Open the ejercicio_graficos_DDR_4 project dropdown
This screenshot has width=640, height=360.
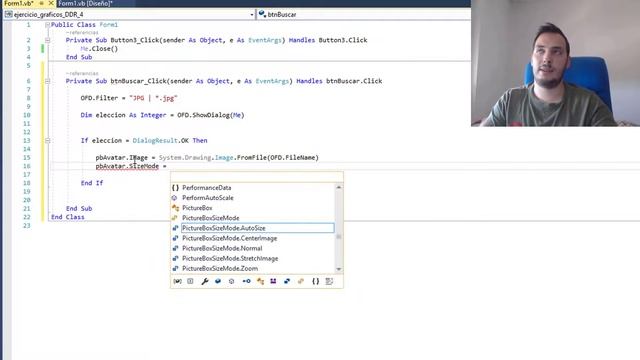(x=252, y=15)
